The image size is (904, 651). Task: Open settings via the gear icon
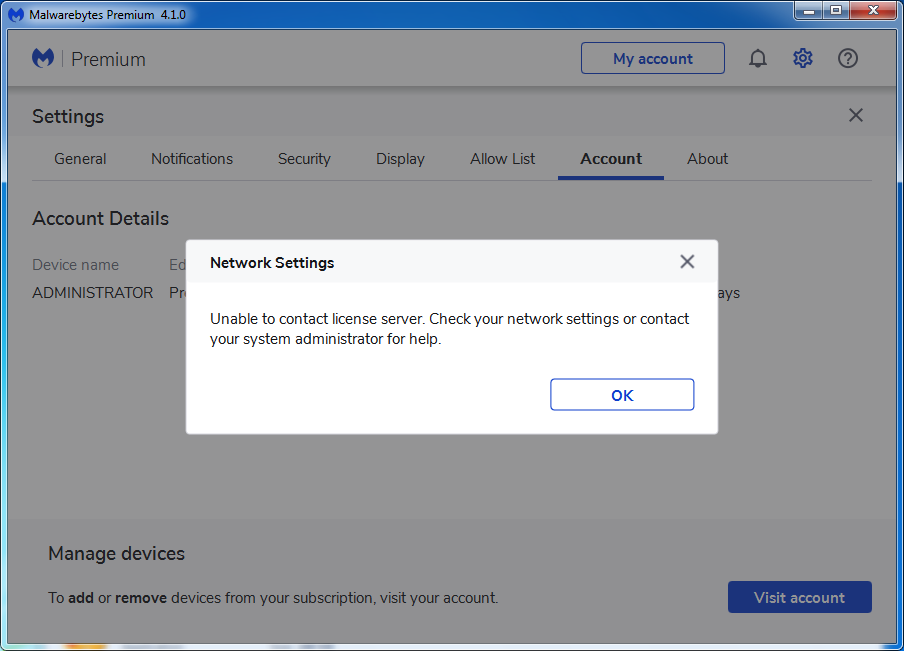803,58
